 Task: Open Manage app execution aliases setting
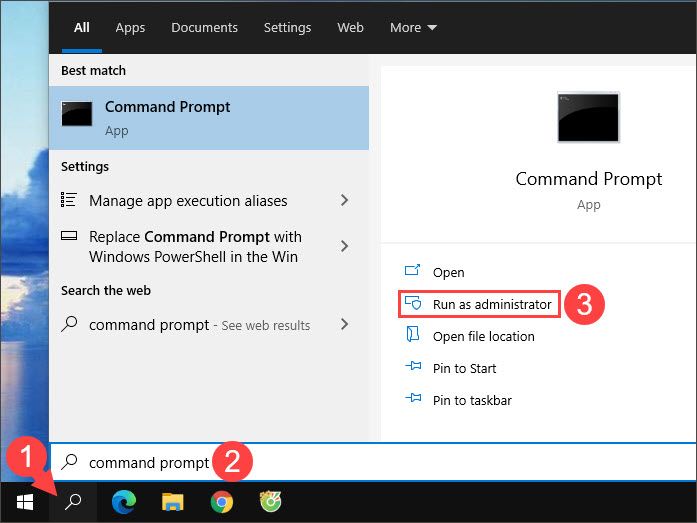209,200
